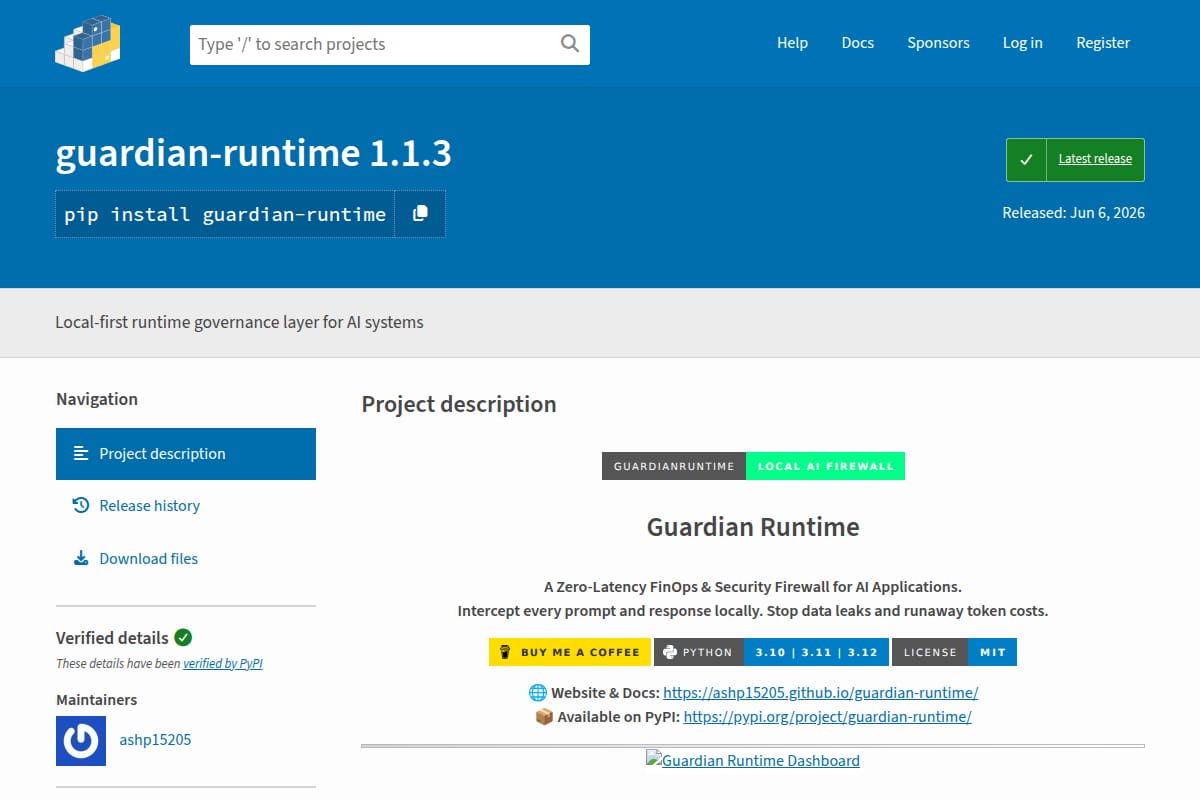Click the License MIT badge

tap(954, 652)
